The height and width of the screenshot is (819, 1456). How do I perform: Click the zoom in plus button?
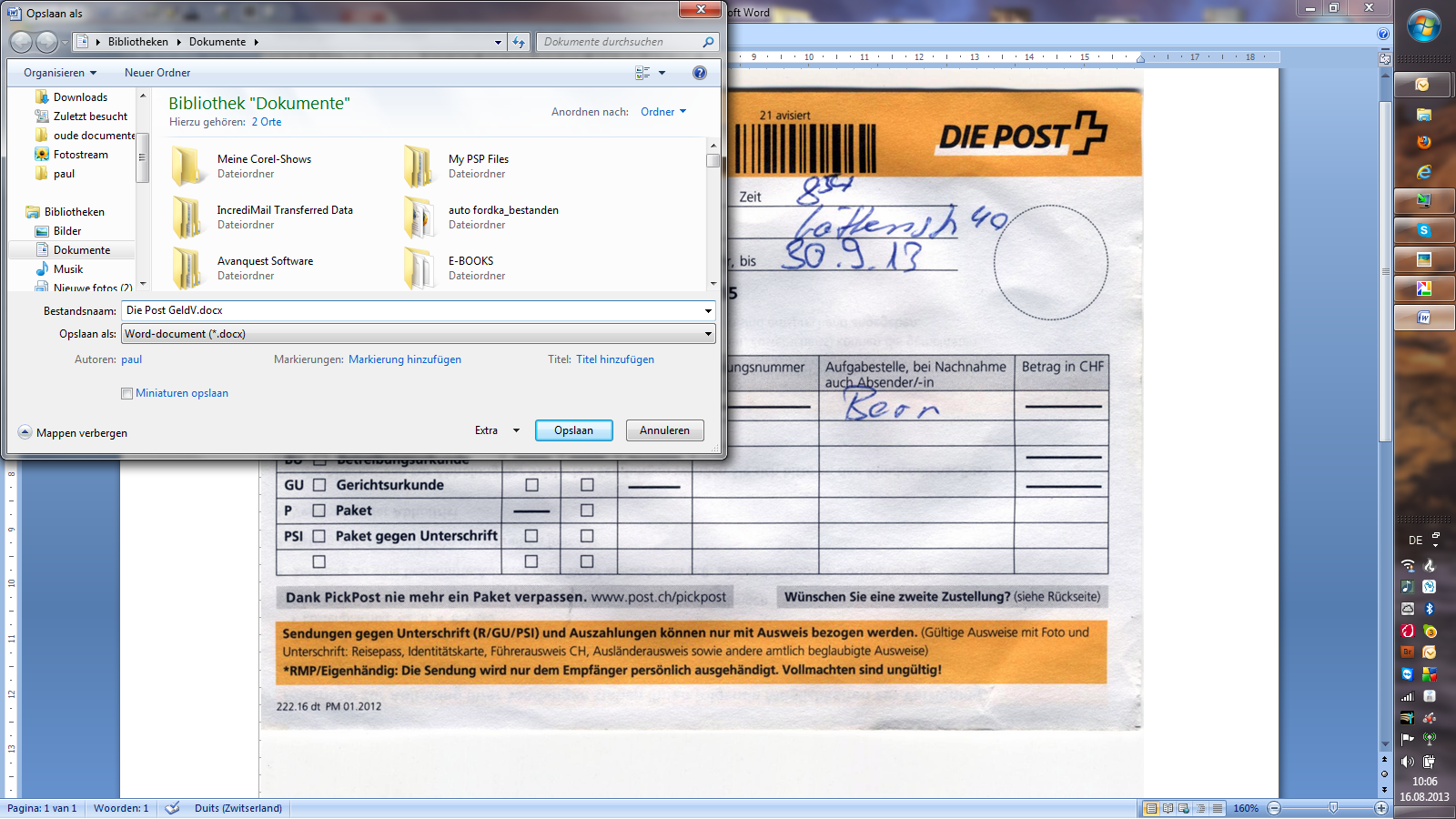(x=1381, y=808)
